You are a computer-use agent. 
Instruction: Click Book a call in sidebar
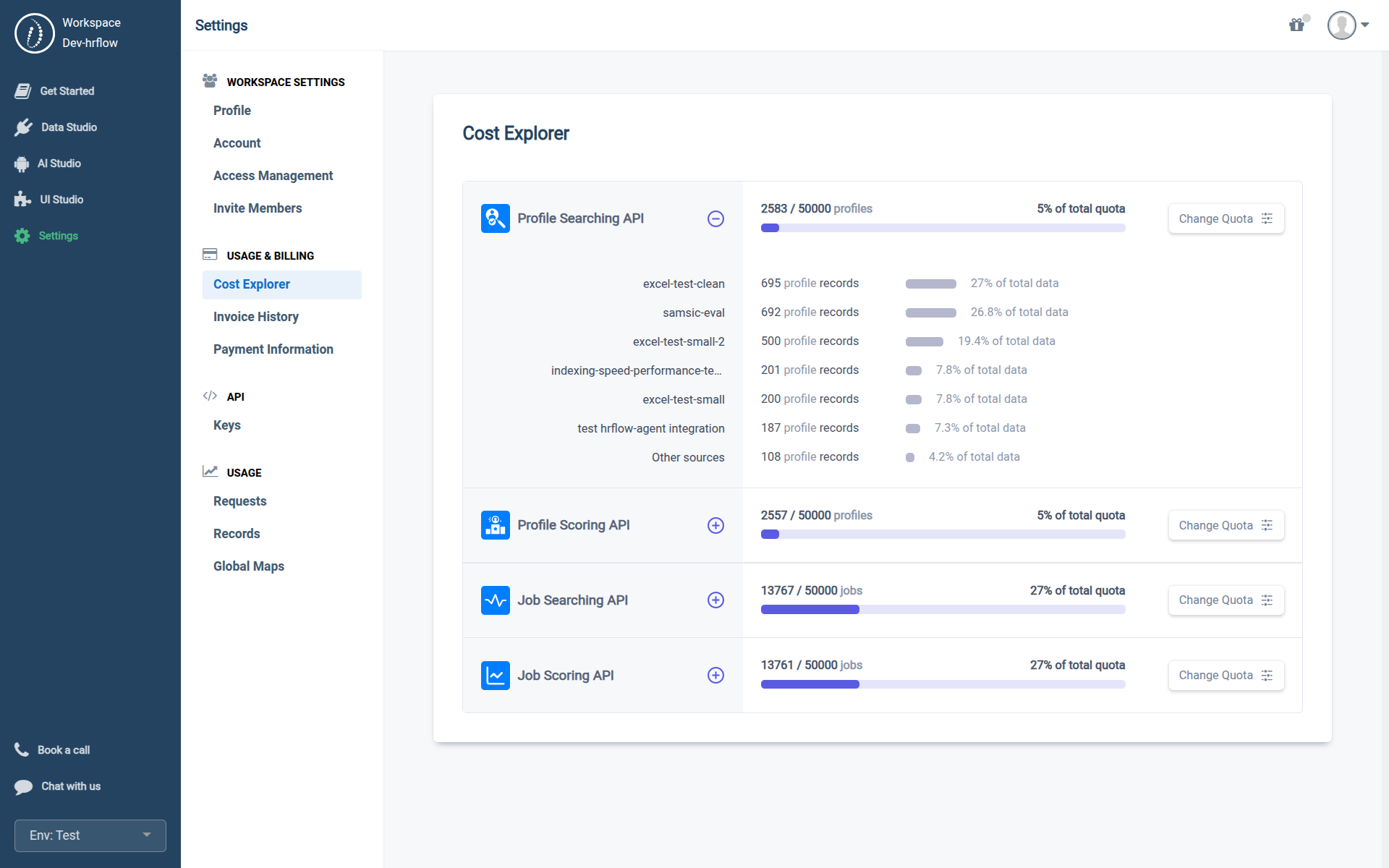pyautogui.click(x=63, y=750)
